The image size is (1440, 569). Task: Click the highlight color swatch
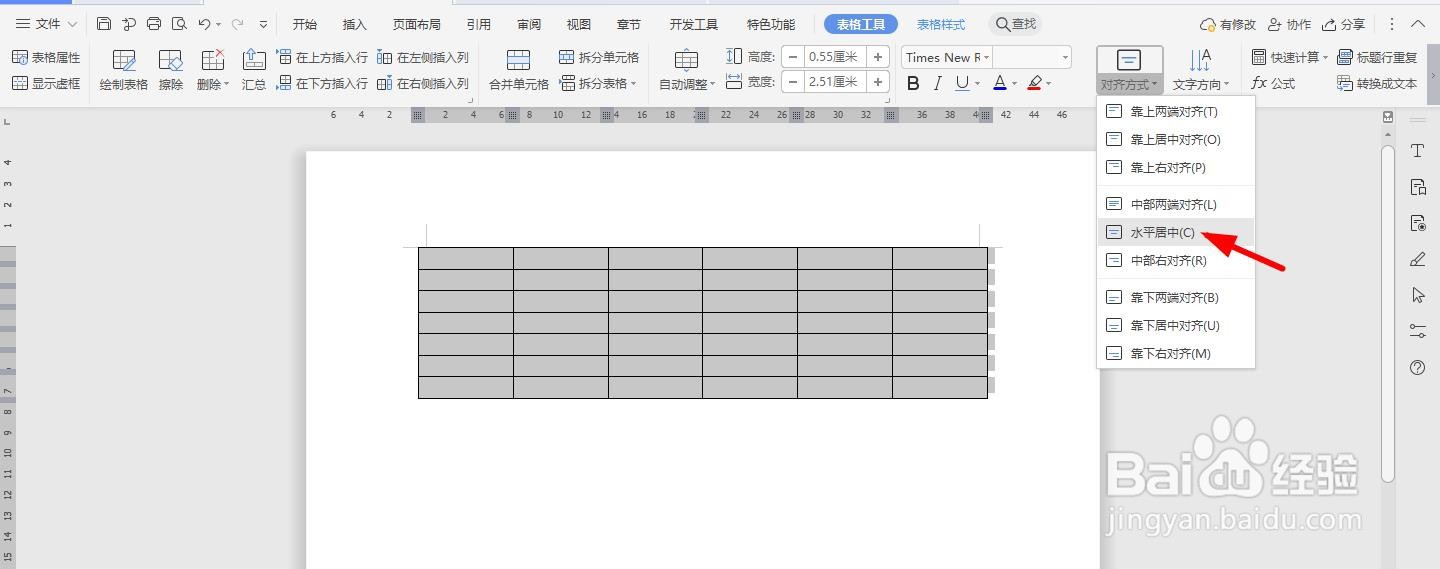coord(1035,83)
